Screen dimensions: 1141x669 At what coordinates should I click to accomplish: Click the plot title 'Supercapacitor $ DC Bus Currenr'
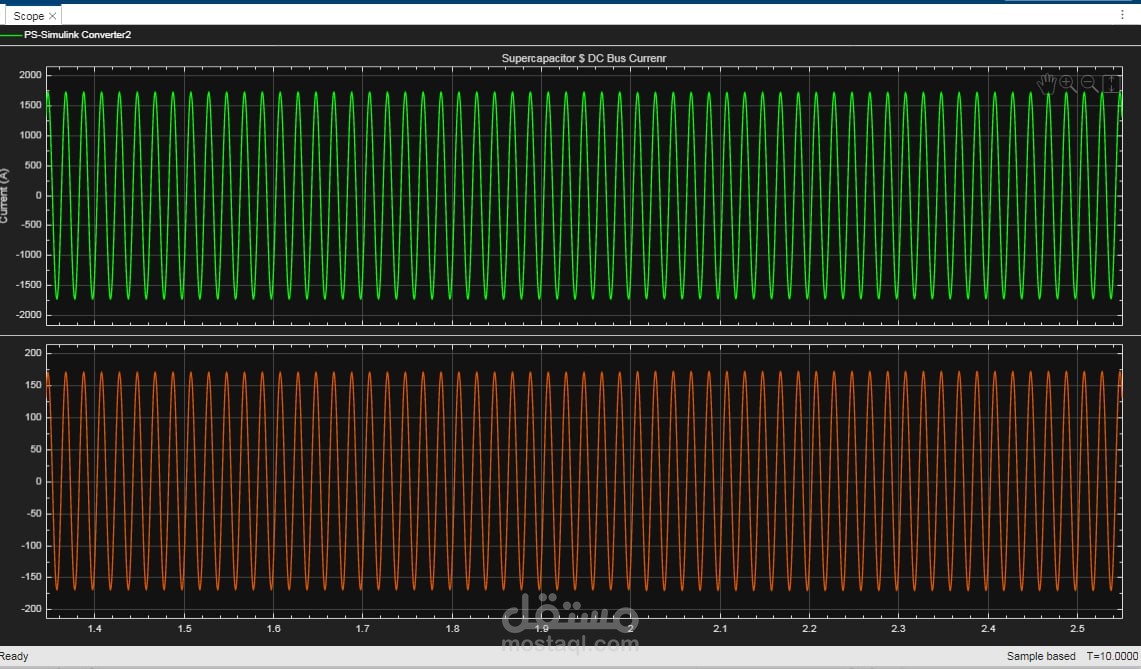pos(584,58)
